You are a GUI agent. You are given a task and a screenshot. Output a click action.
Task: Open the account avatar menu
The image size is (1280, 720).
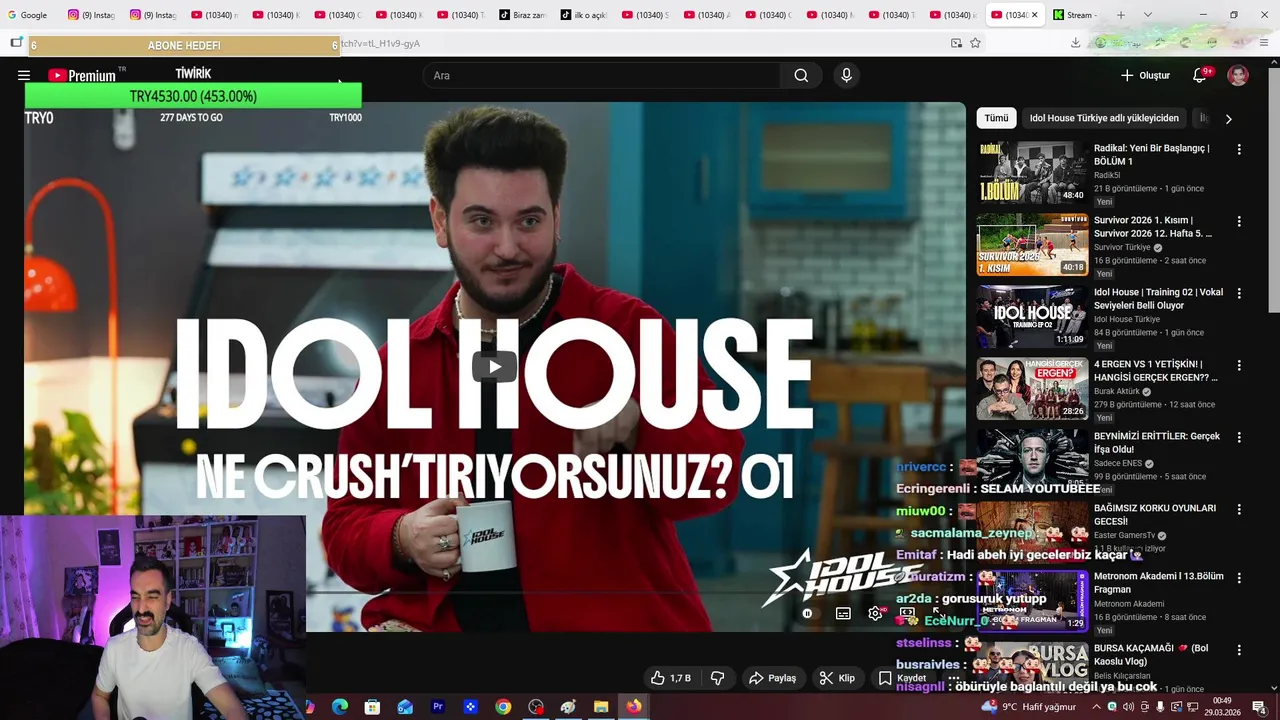tap(1238, 75)
